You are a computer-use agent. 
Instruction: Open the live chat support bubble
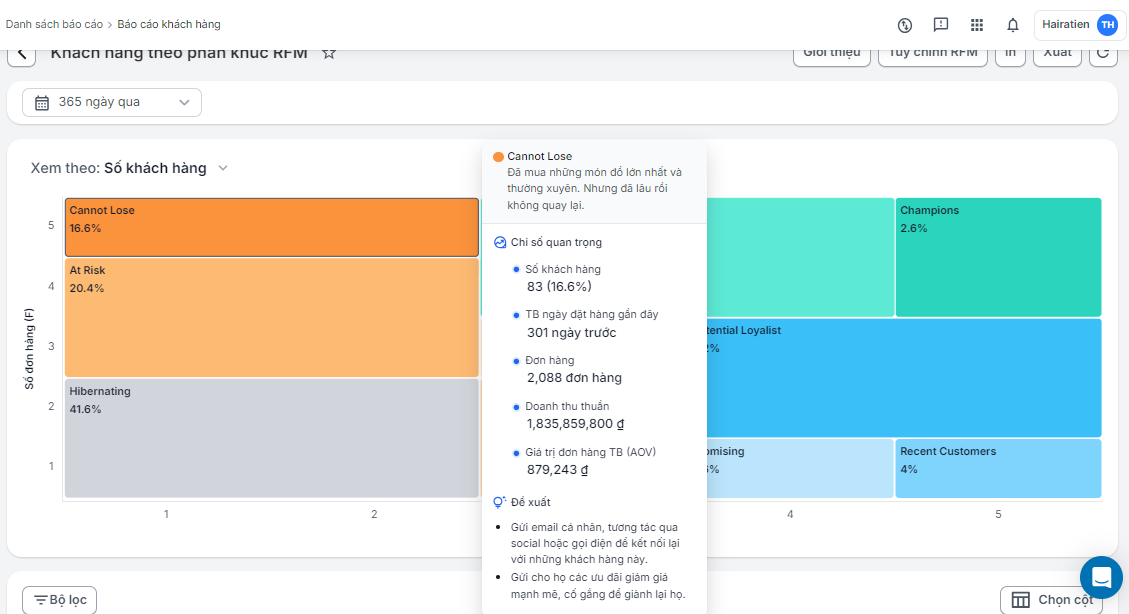[1101, 577]
